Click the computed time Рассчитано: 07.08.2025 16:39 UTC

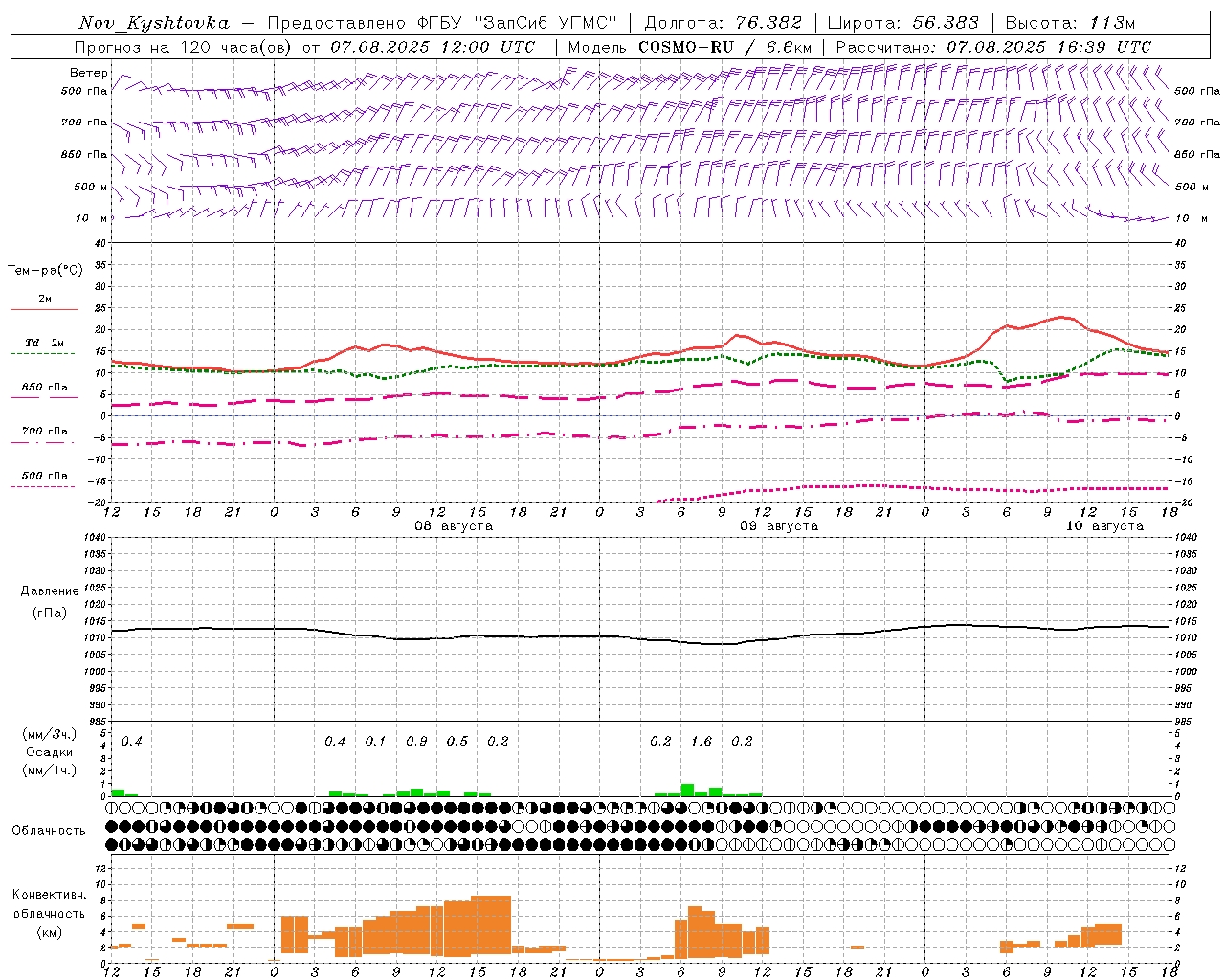tap(993, 47)
